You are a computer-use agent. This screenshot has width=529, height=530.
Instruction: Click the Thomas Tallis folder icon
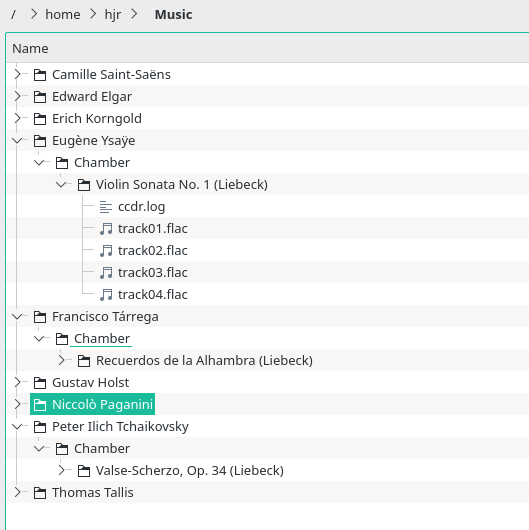[x=40, y=493]
